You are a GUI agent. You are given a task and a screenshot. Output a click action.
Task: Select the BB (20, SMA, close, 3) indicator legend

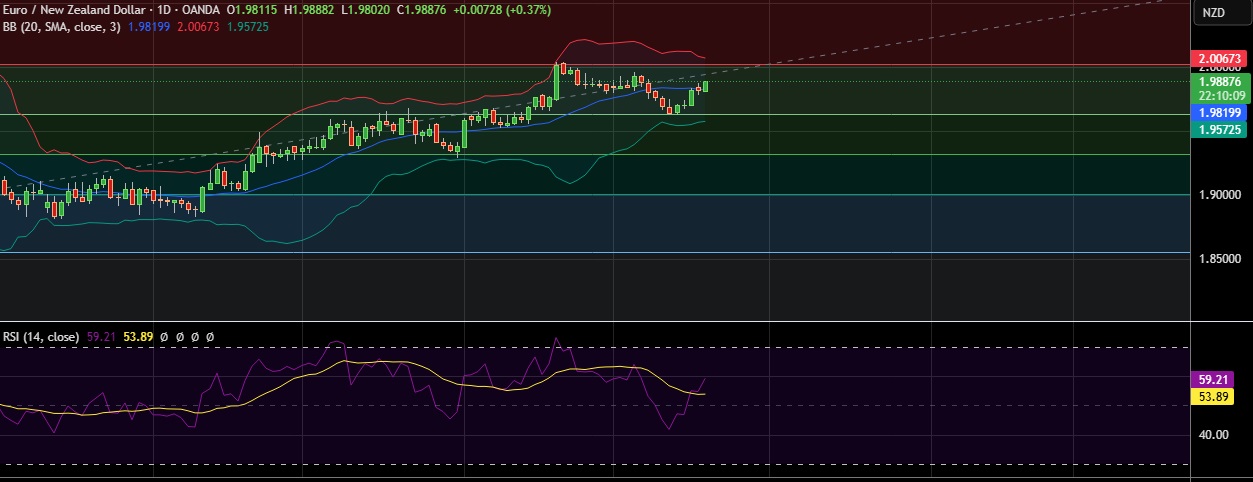click(x=60, y=26)
